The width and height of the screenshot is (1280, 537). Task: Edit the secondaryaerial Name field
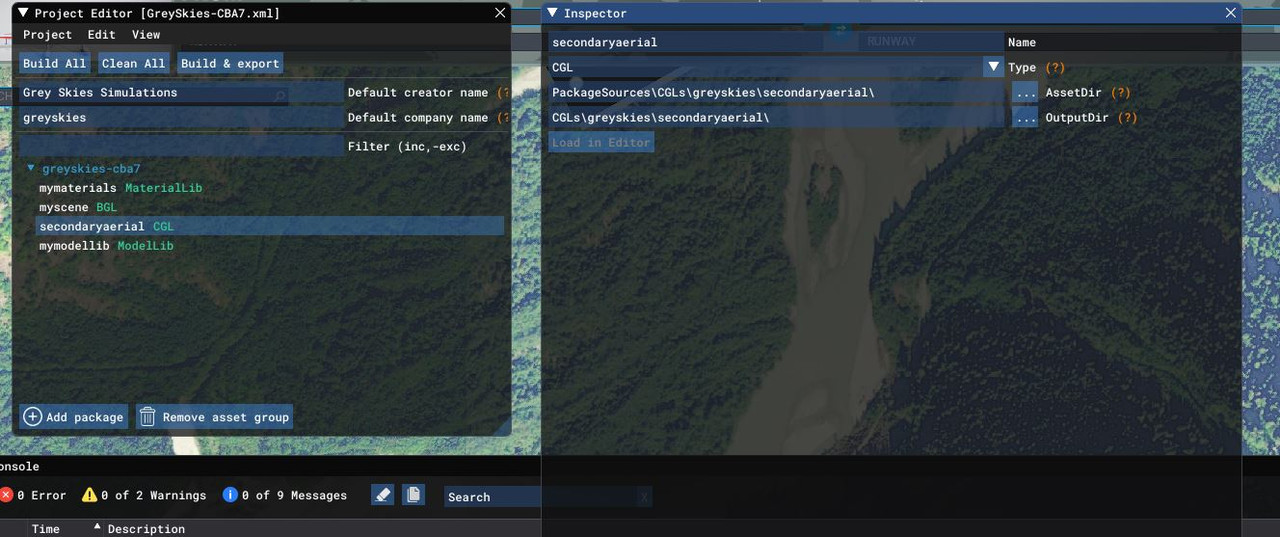[776, 42]
